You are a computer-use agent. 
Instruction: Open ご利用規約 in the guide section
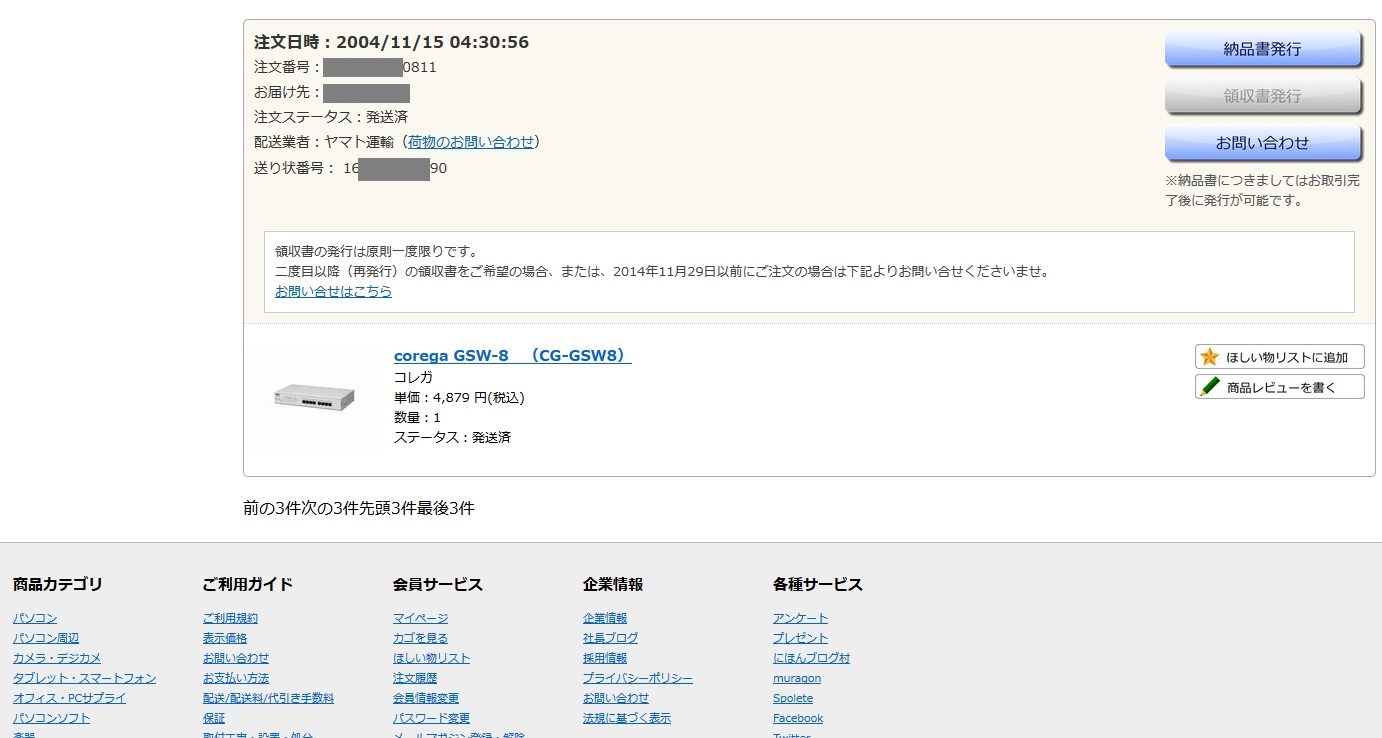pyautogui.click(x=230, y=618)
